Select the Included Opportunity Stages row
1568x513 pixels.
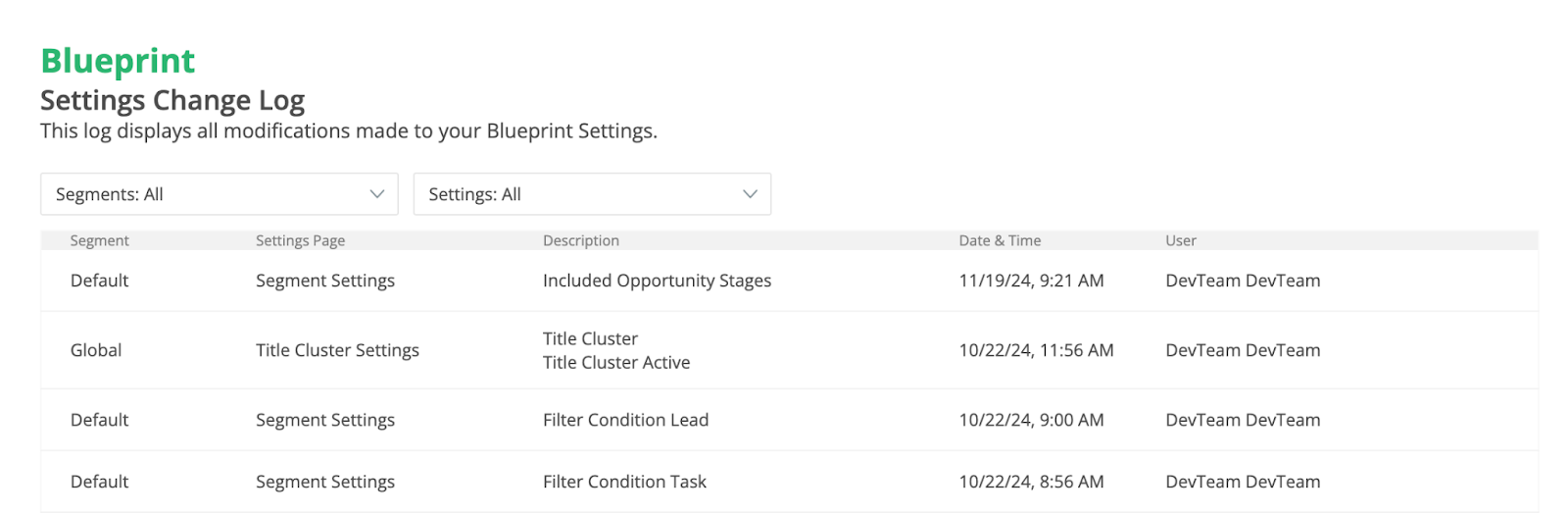pyautogui.click(x=657, y=281)
